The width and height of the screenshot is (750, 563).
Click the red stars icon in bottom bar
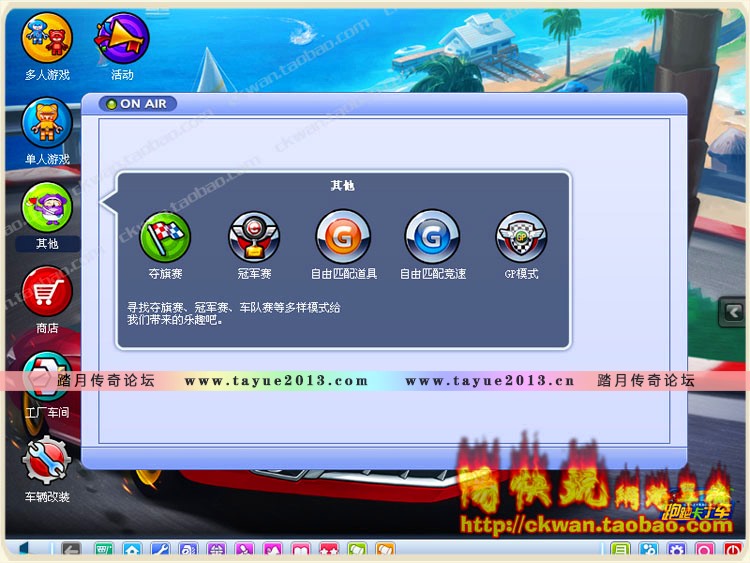[329, 550]
